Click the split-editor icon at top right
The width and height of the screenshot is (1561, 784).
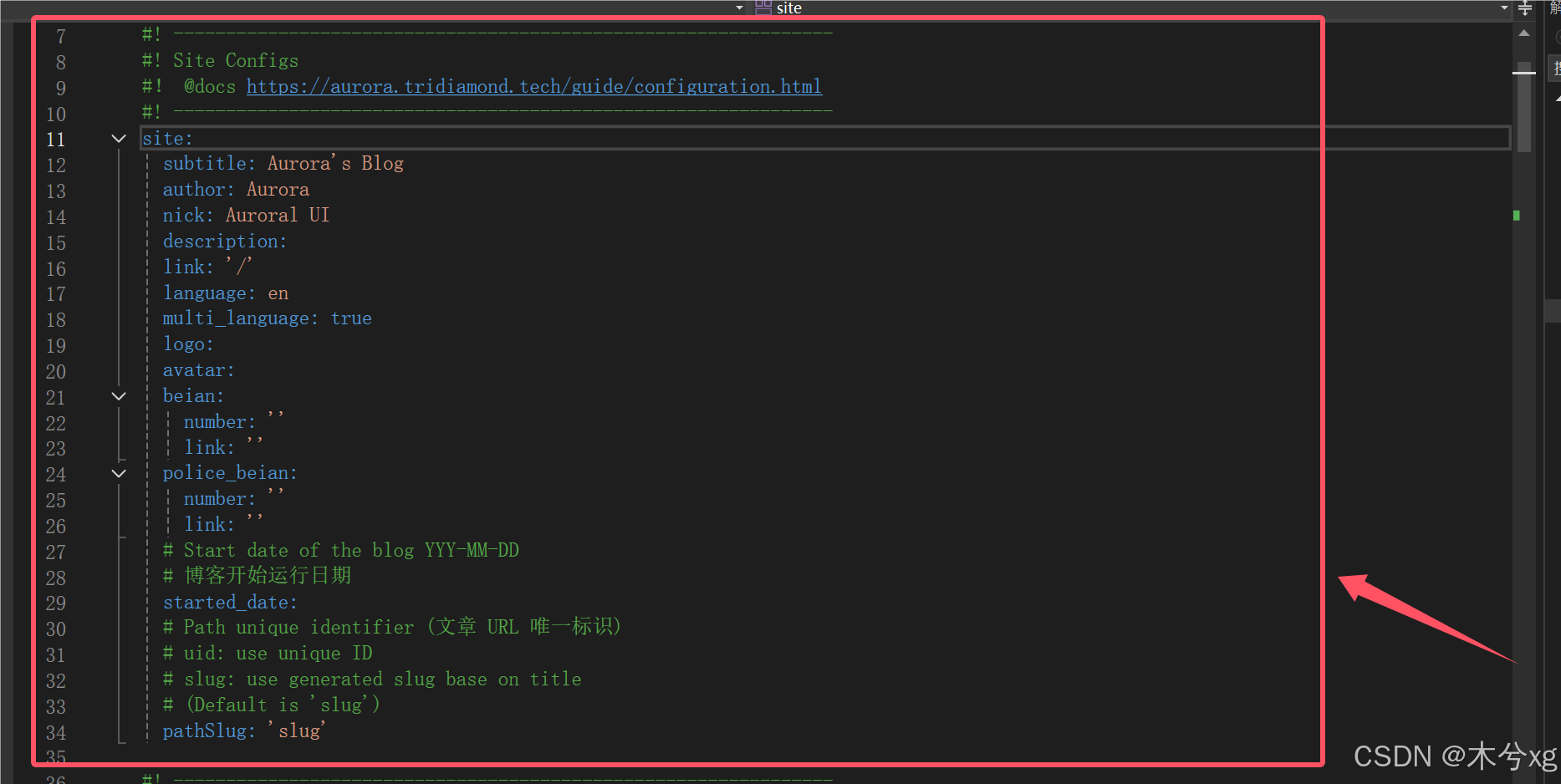[1524, 9]
